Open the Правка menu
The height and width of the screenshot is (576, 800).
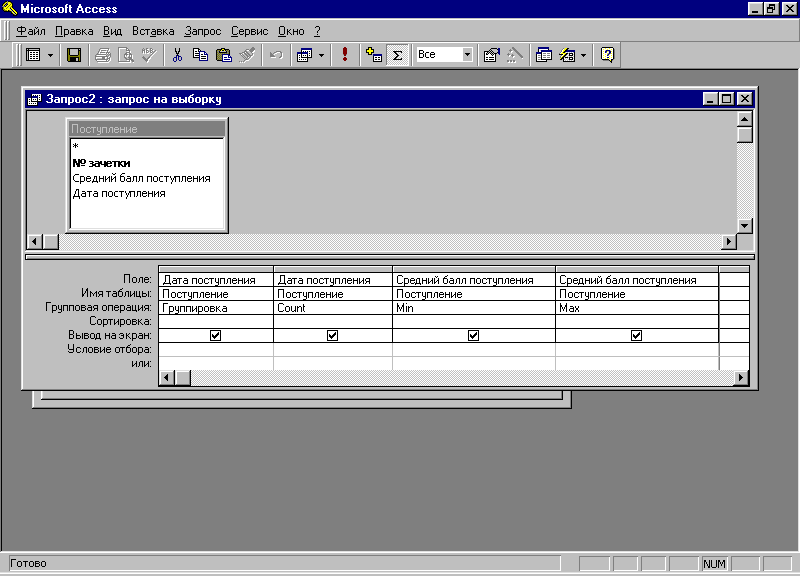pyautogui.click(x=74, y=31)
